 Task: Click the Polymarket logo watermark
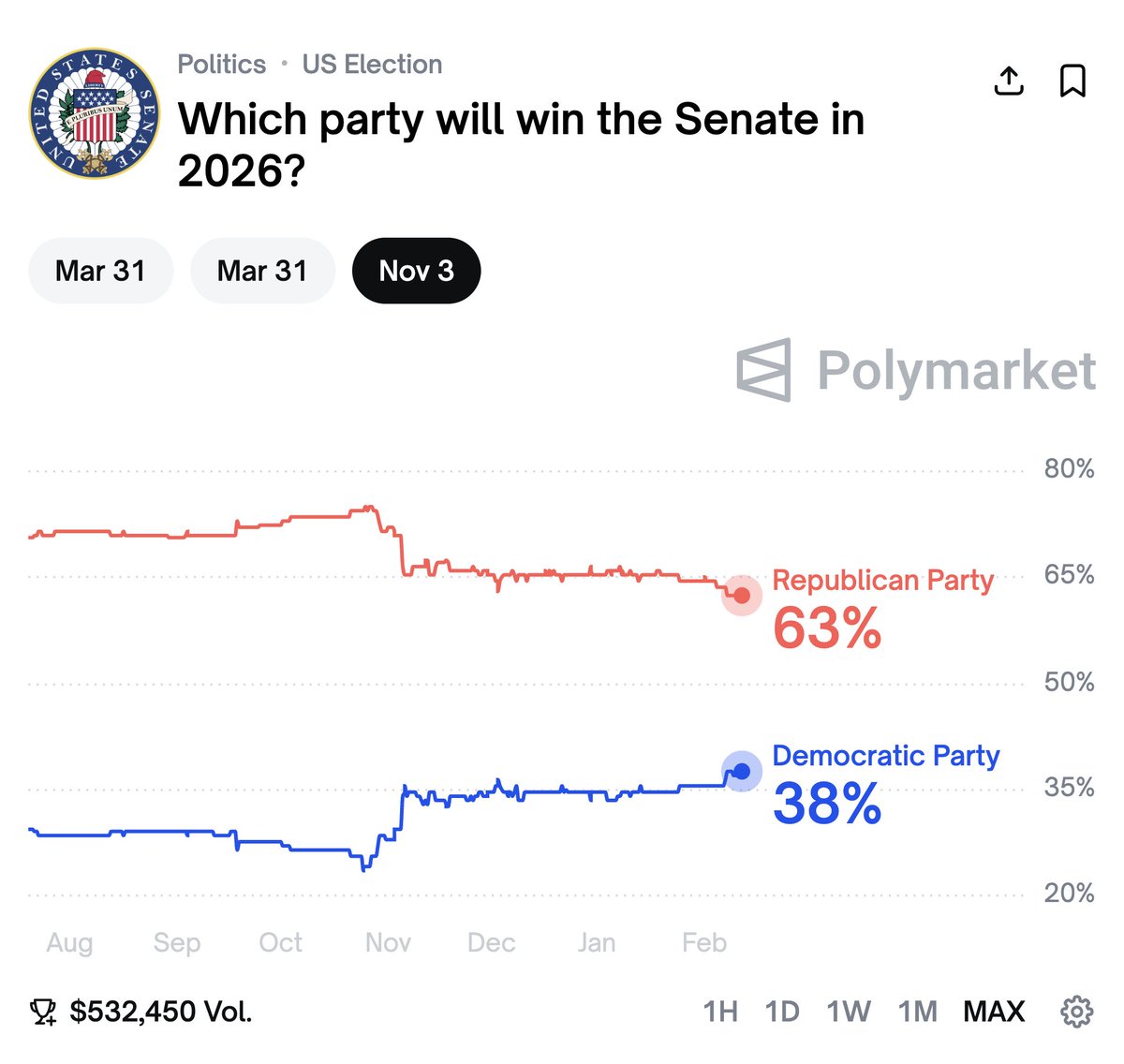point(915,370)
